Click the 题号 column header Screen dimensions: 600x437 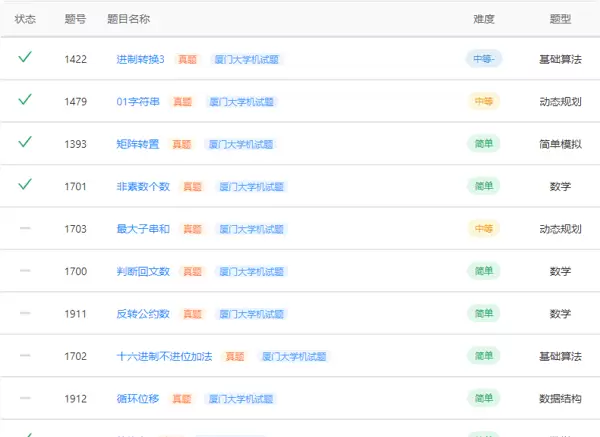75,19
